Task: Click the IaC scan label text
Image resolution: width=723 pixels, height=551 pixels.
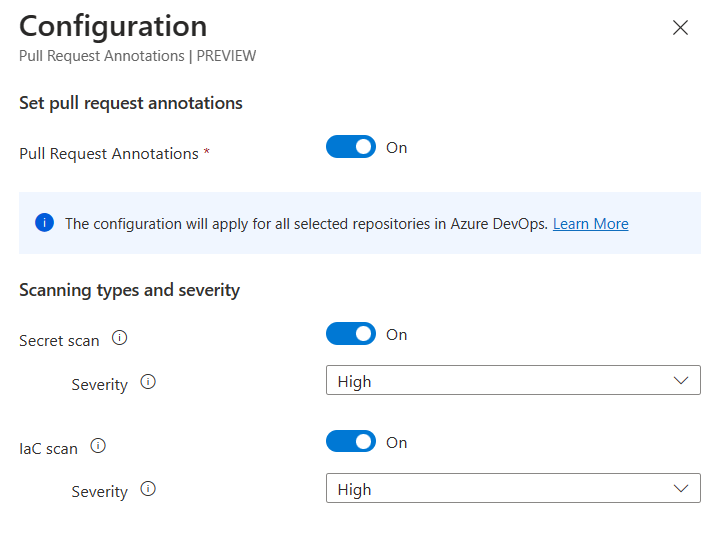Action: point(48,448)
